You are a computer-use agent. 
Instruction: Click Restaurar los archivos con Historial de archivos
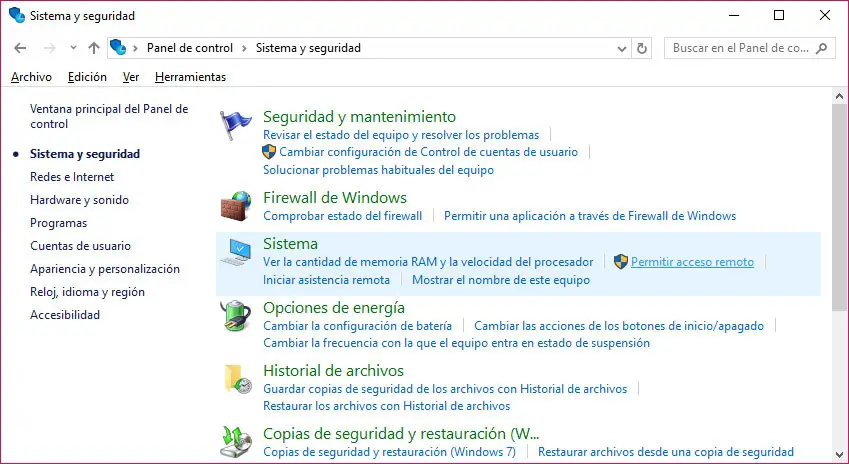click(387, 406)
